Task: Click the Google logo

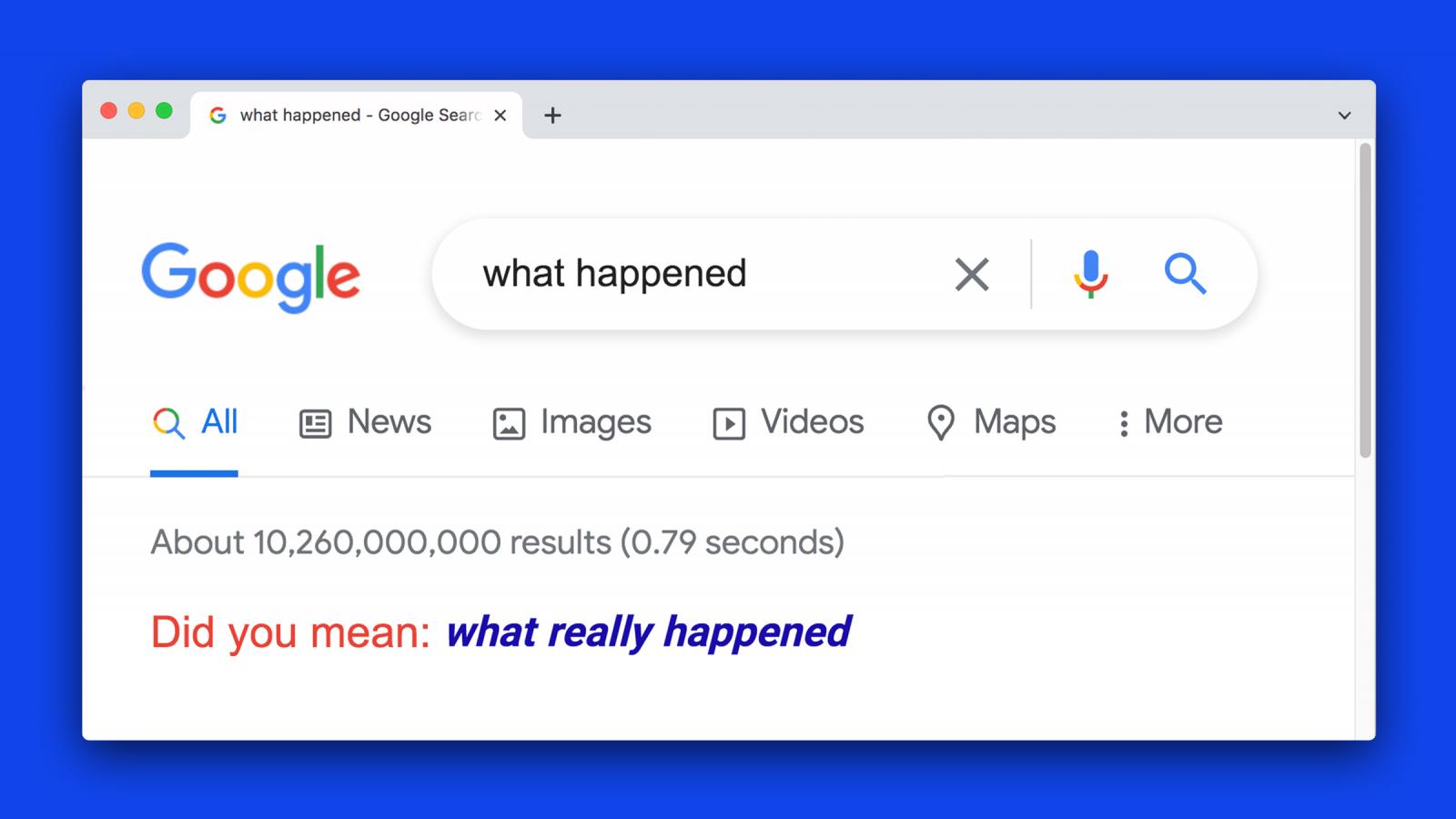Action: point(250,277)
